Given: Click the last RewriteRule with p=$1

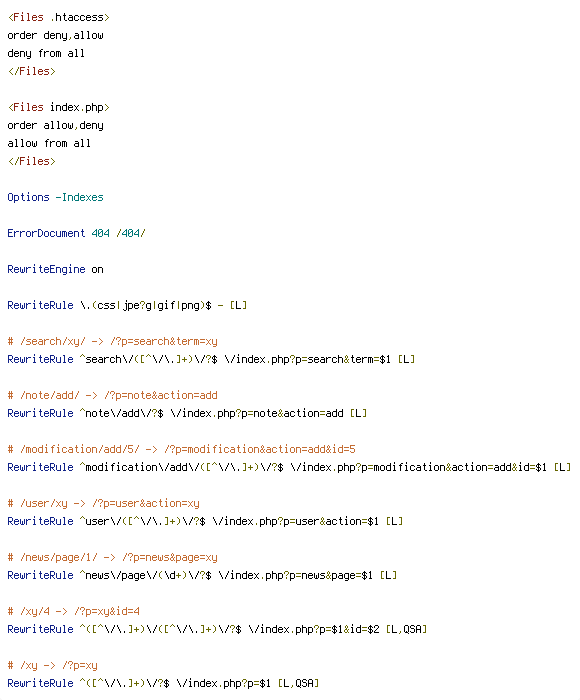Looking at the screenshot, I should 163,683.
